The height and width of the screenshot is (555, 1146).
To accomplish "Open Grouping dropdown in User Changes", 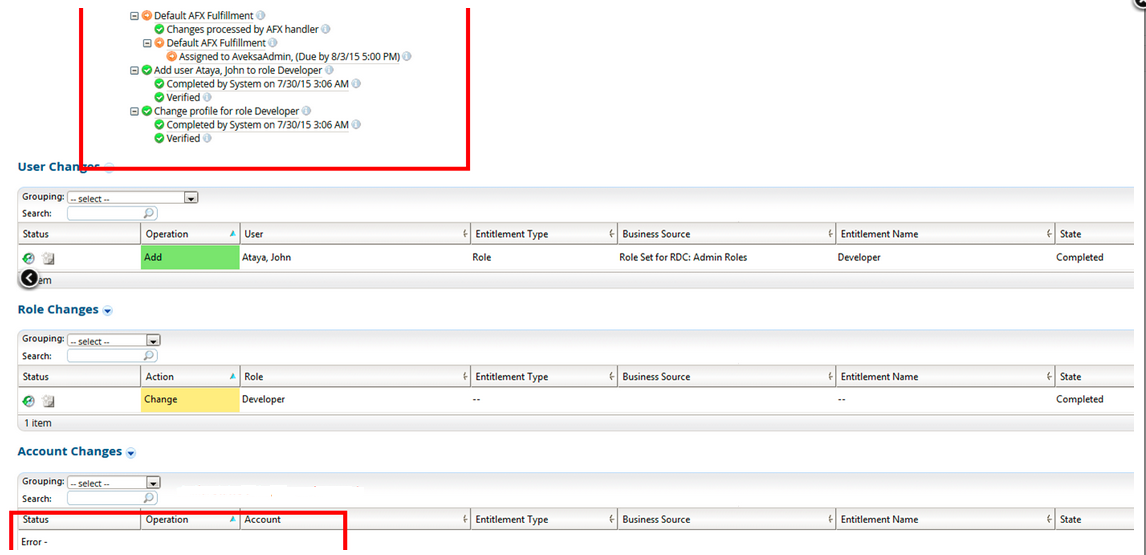I will [190, 198].
